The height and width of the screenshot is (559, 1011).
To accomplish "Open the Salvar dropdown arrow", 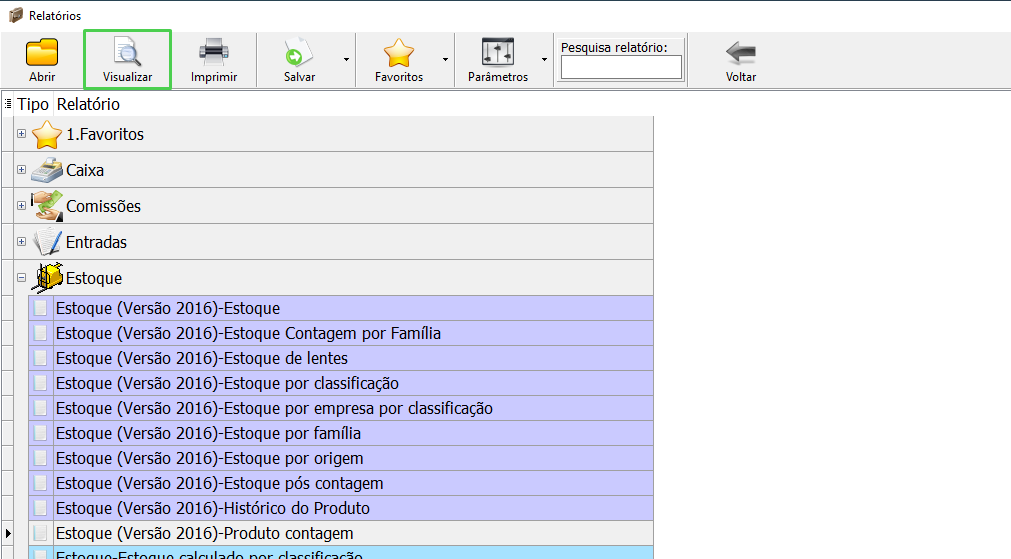I will click(x=346, y=59).
